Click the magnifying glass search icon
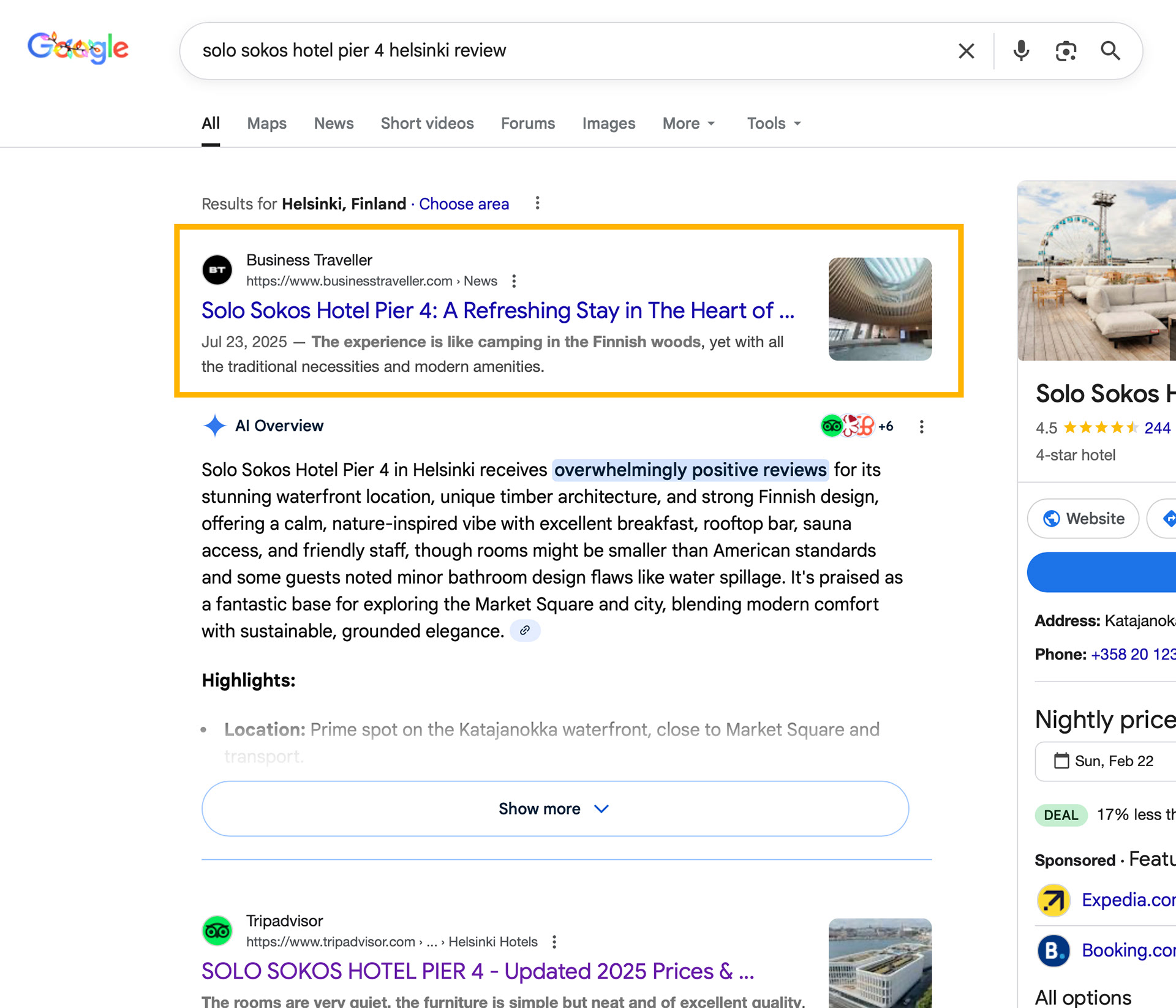Viewport: 1176px width, 1008px height. click(1110, 51)
